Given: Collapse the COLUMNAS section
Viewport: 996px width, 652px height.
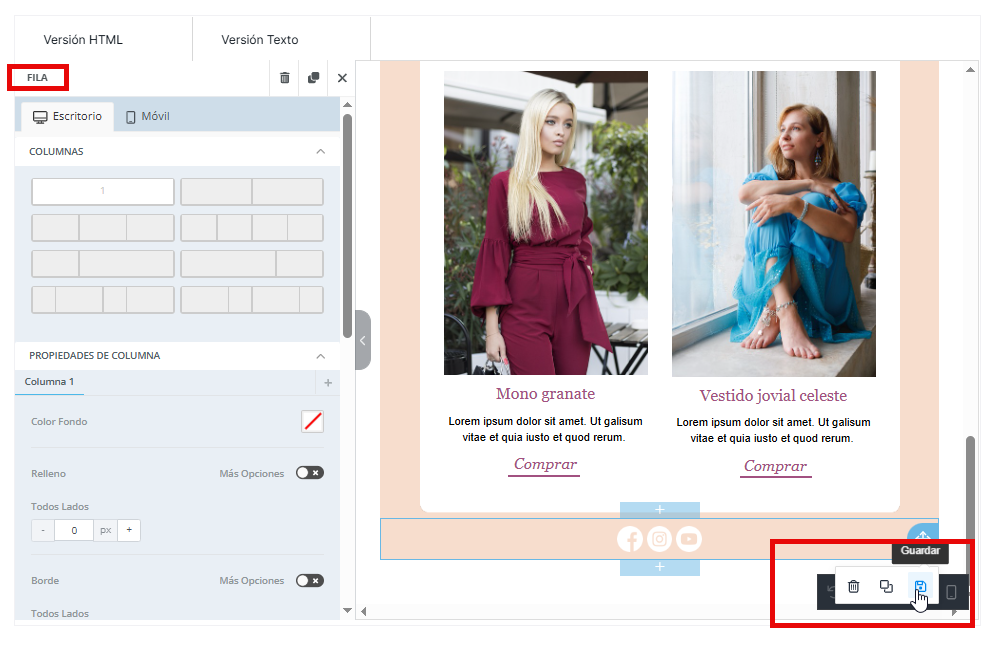Looking at the screenshot, I should pyautogui.click(x=320, y=152).
